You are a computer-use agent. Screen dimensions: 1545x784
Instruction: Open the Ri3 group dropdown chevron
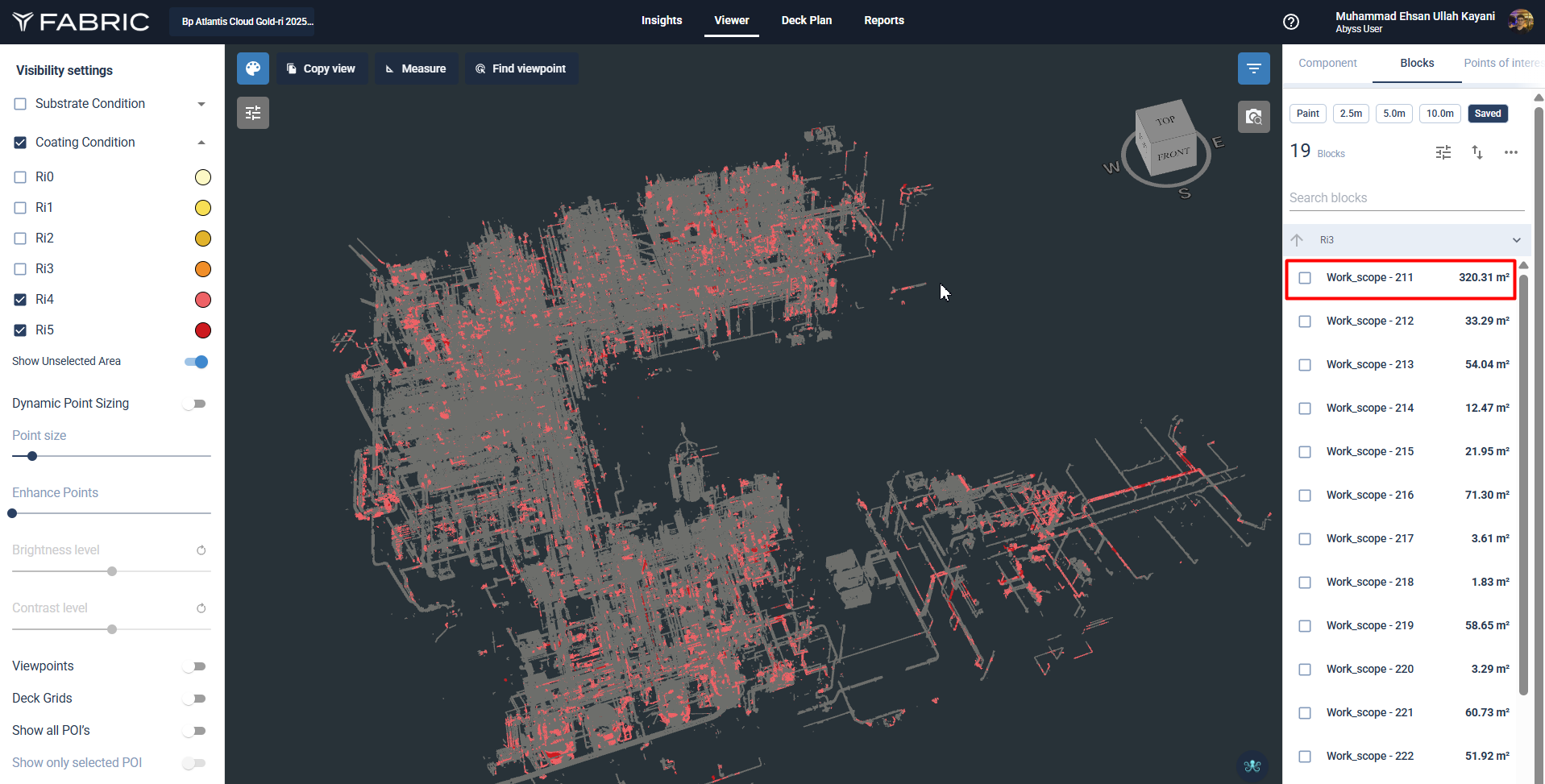(x=1516, y=240)
